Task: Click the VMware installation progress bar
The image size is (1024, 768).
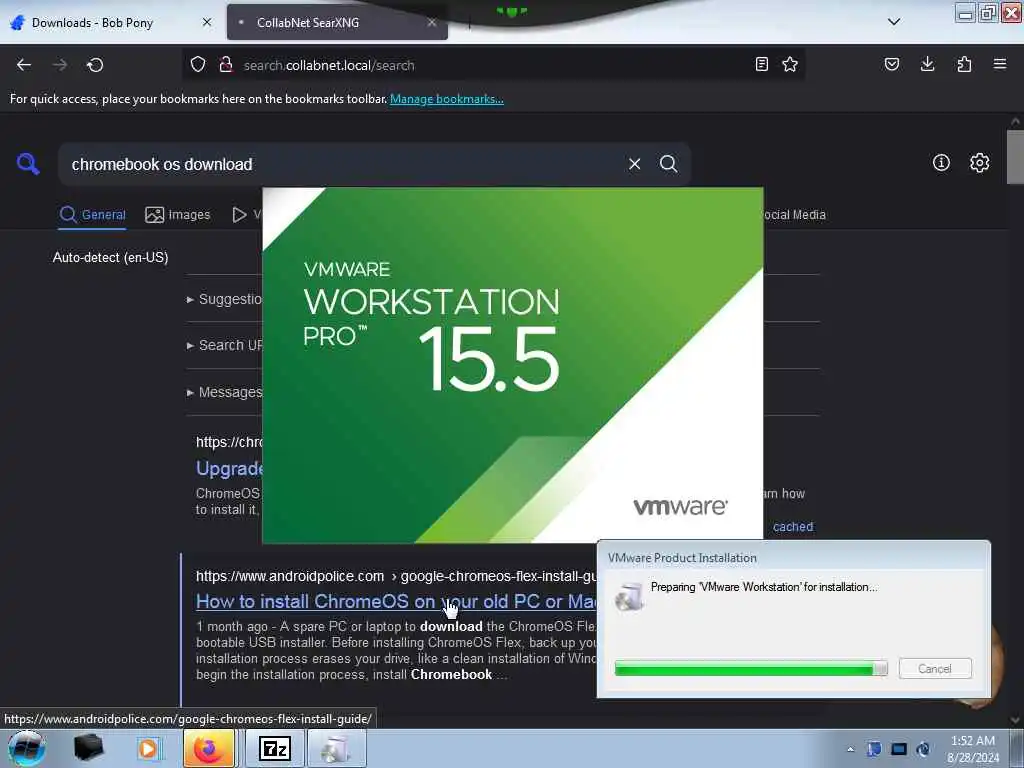Action: click(750, 668)
